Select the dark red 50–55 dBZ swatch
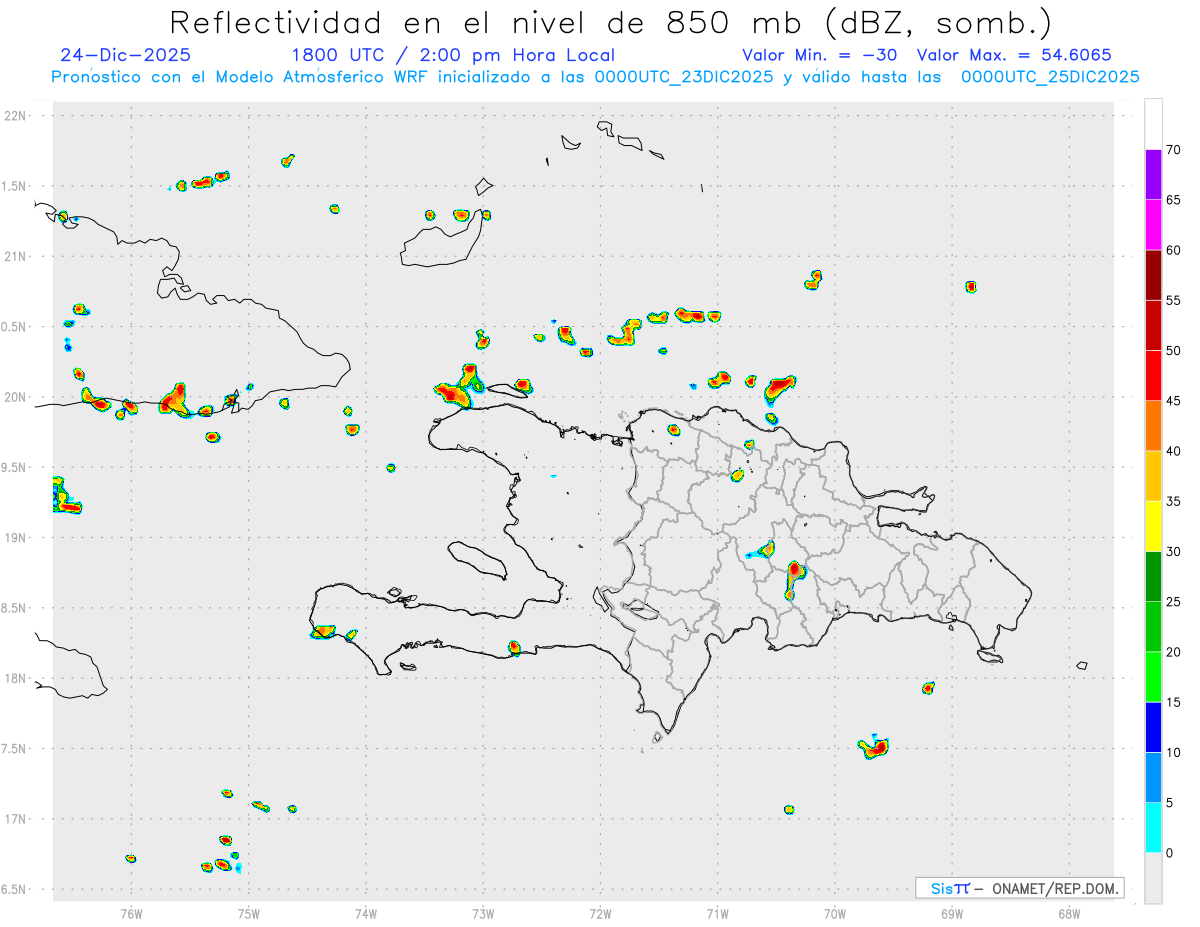Viewport: 1200px width, 927px height. pos(1153,325)
